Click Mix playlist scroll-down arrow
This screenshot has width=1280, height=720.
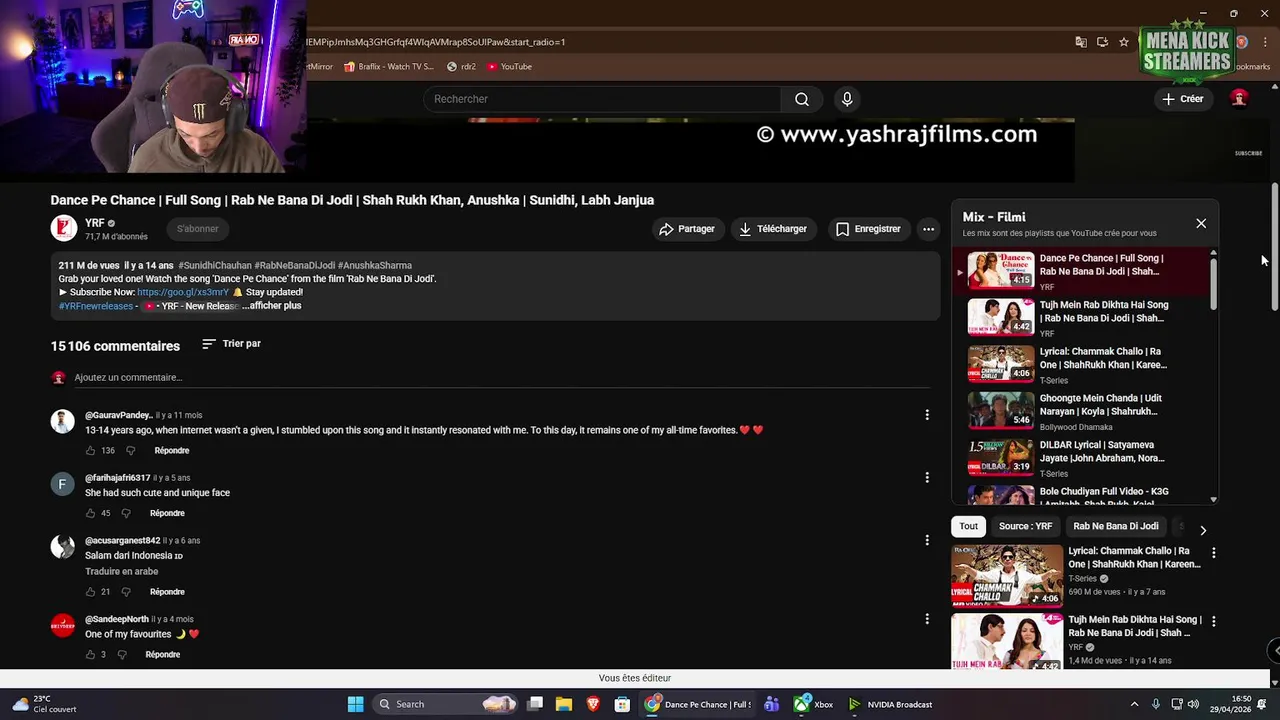click(x=1214, y=499)
